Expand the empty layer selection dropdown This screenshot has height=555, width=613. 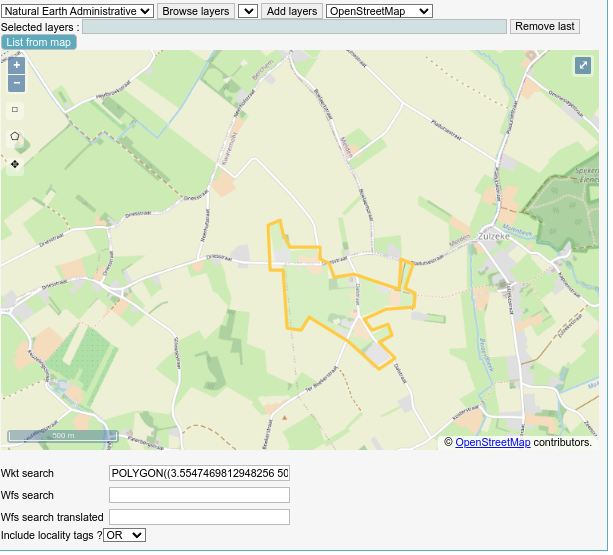tap(248, 11)
